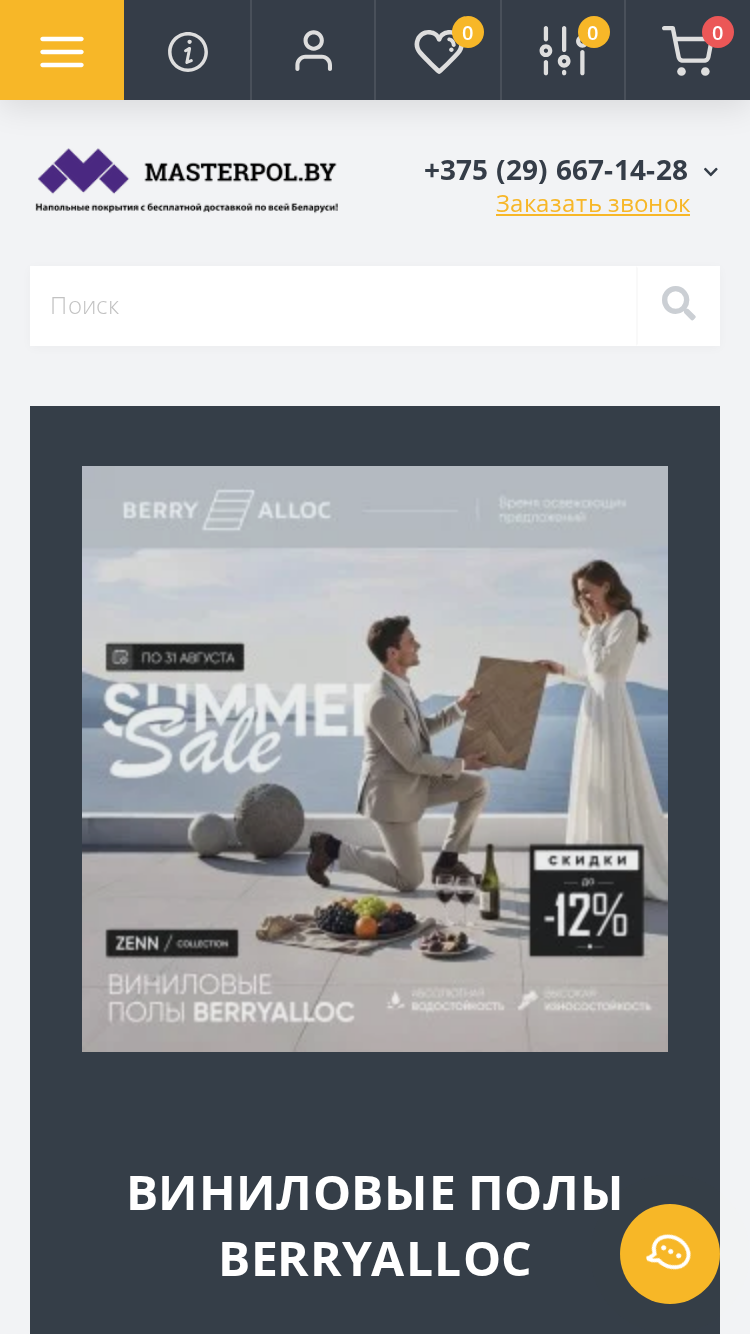This screenshot has width=750, height=1334.
Task: Open the BerryAlloc Summer Sale banner image
Action: (x=375, y=759)
